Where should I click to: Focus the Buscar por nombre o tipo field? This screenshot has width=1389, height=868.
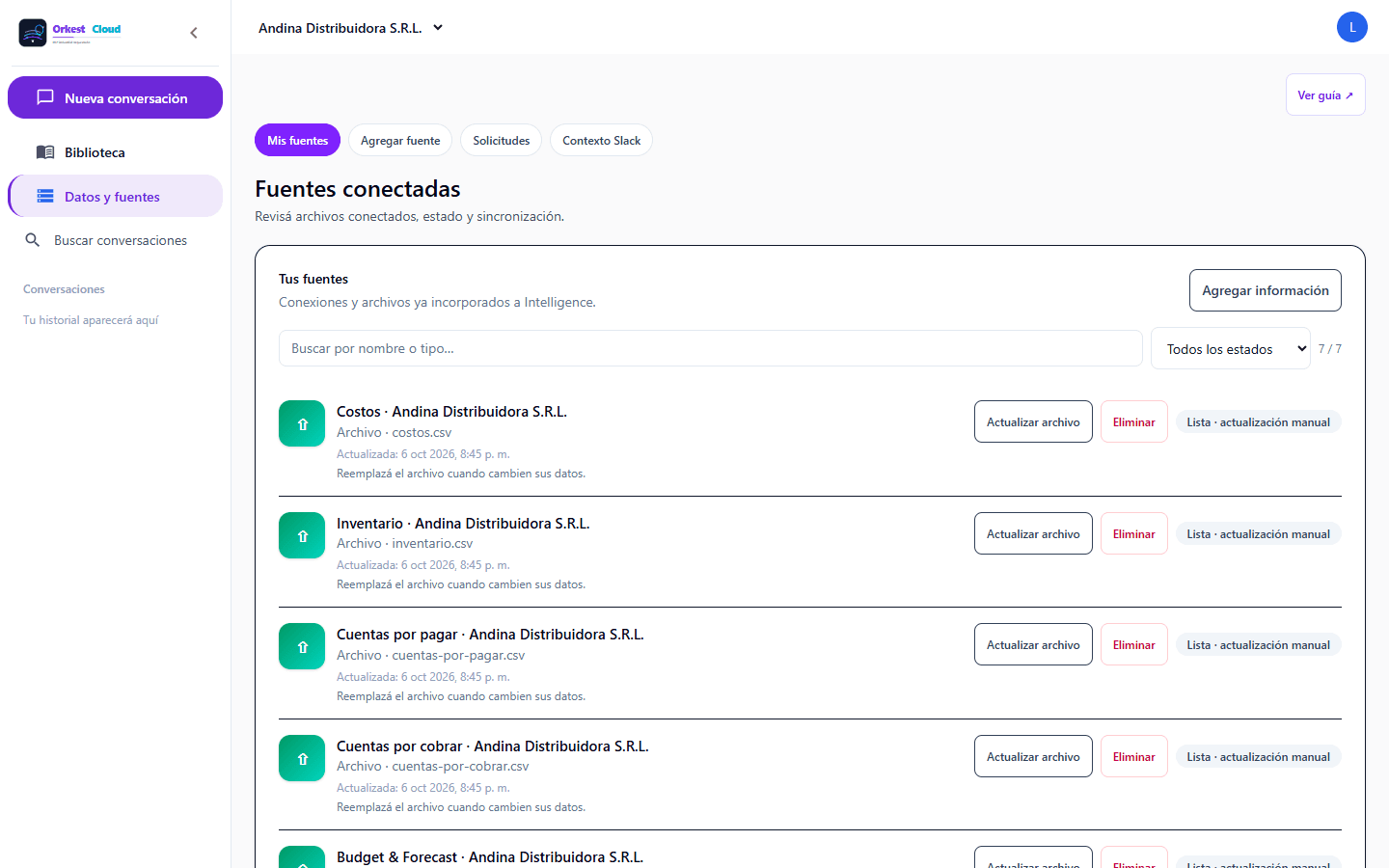pos(711,348)
